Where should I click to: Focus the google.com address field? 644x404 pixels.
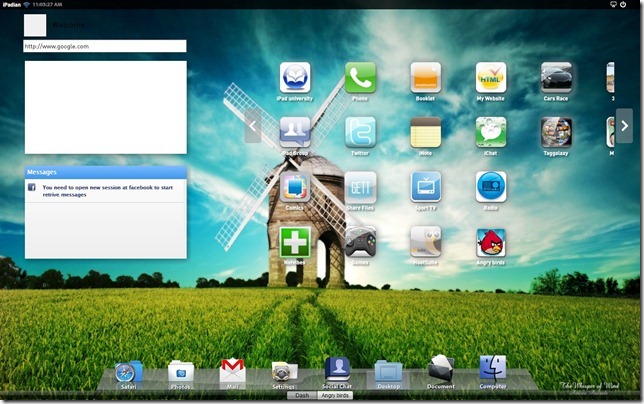coord(105,46)
